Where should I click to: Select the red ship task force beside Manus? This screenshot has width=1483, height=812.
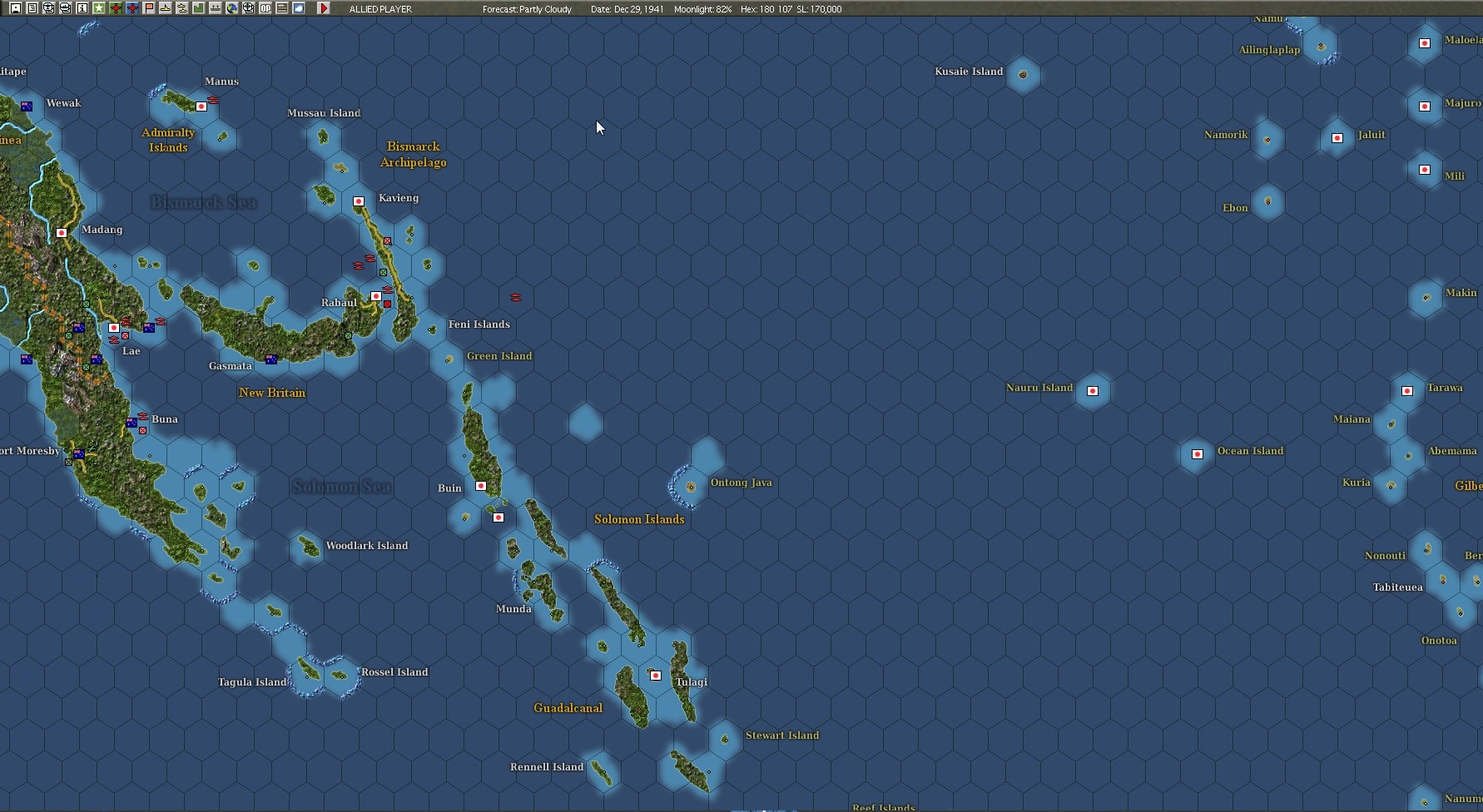[x=214, y=100]
